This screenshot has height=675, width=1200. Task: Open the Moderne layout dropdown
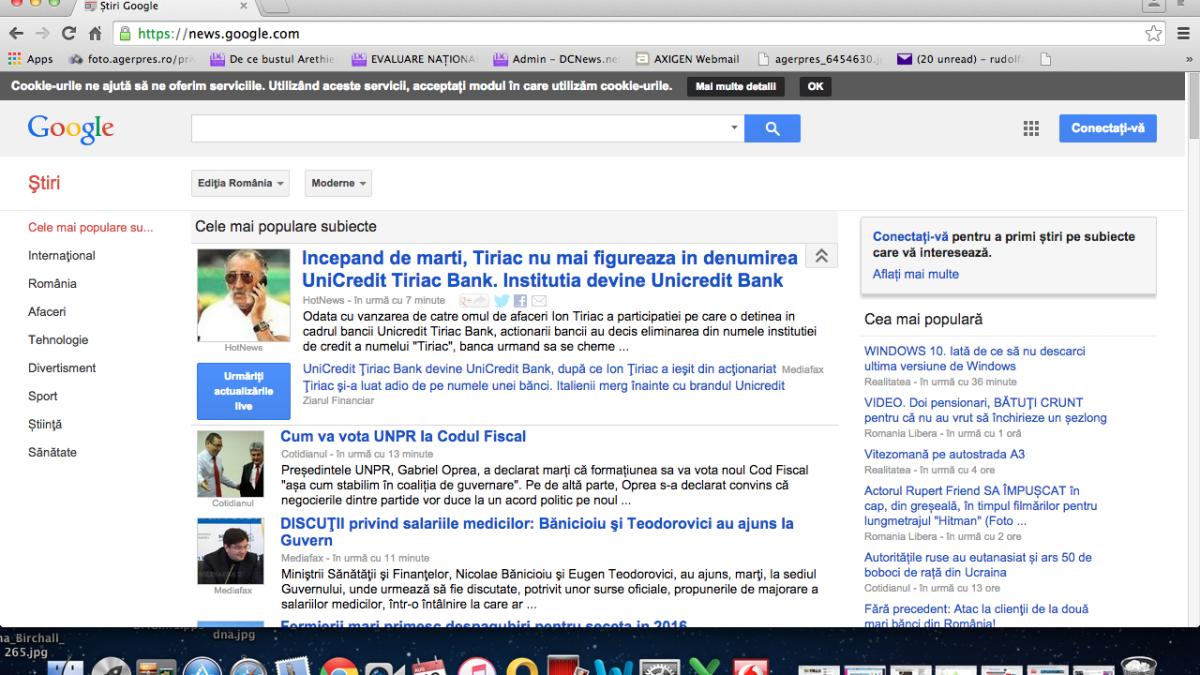(338, 183)
